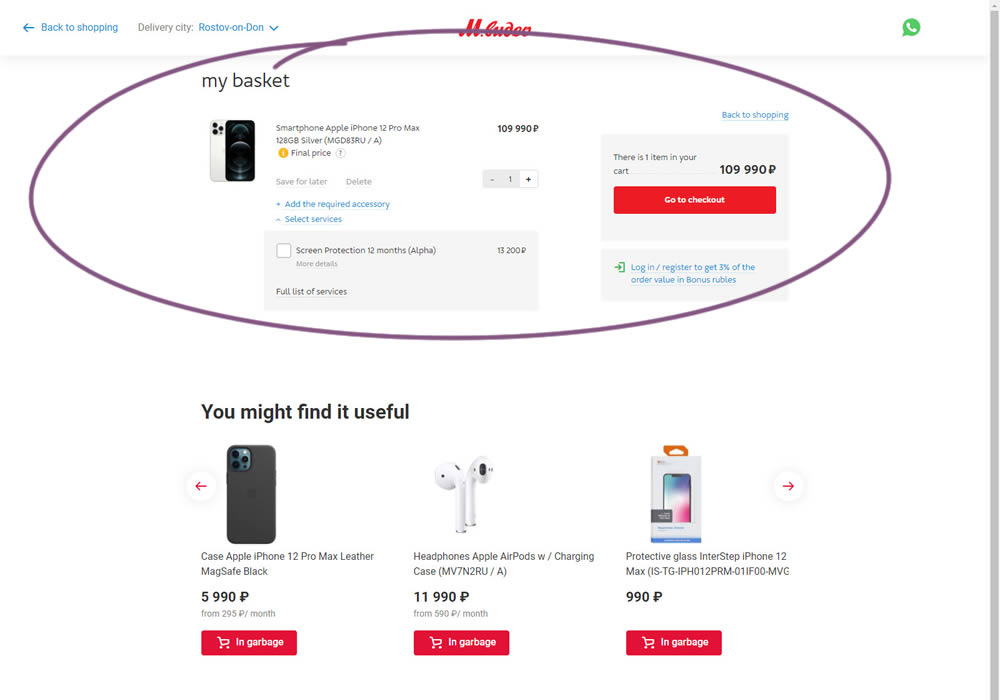
Task: Click back arrow icon in header
Action: (28, 28)
